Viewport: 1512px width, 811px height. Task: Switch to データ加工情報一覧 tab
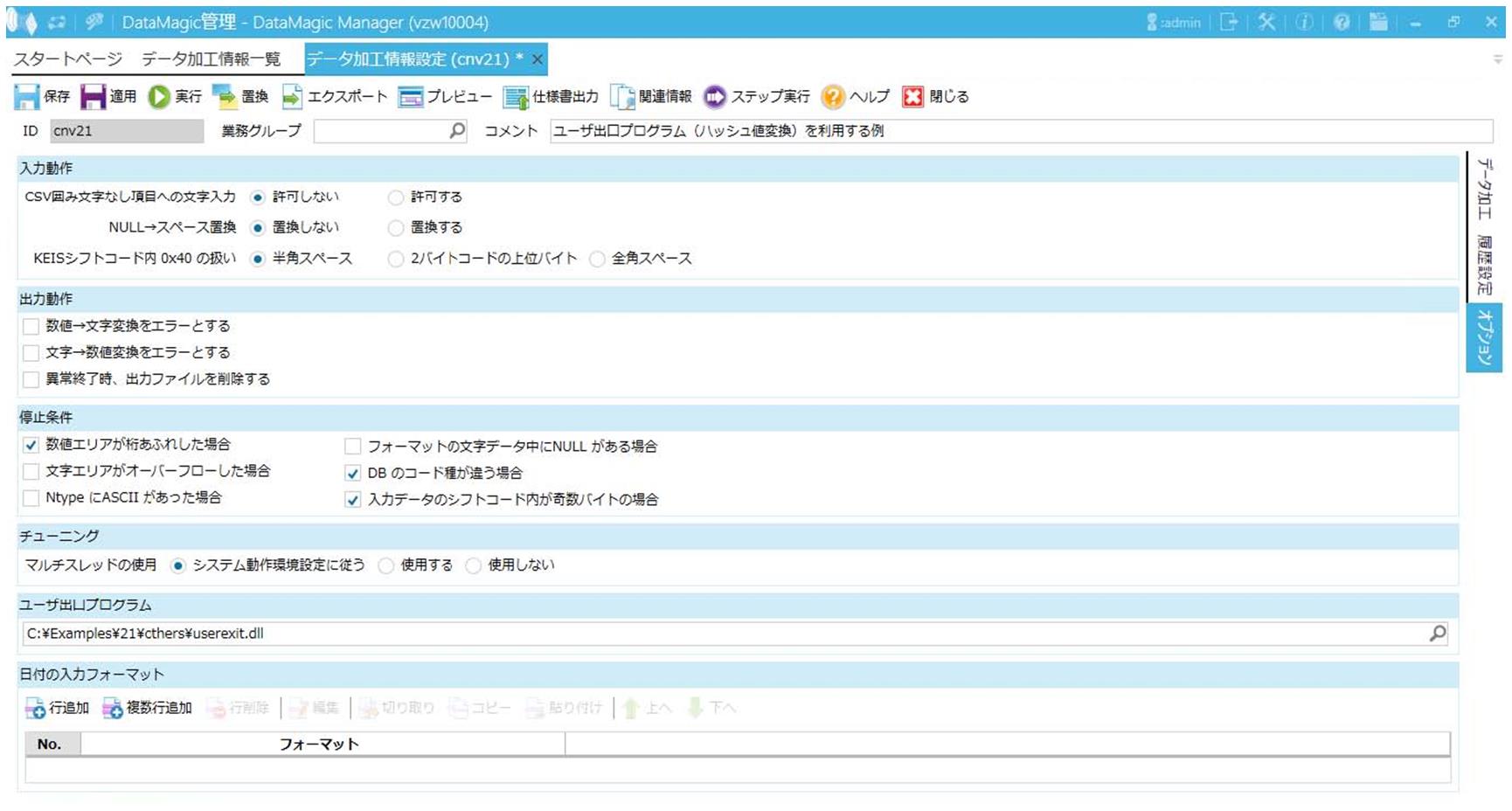212,59
